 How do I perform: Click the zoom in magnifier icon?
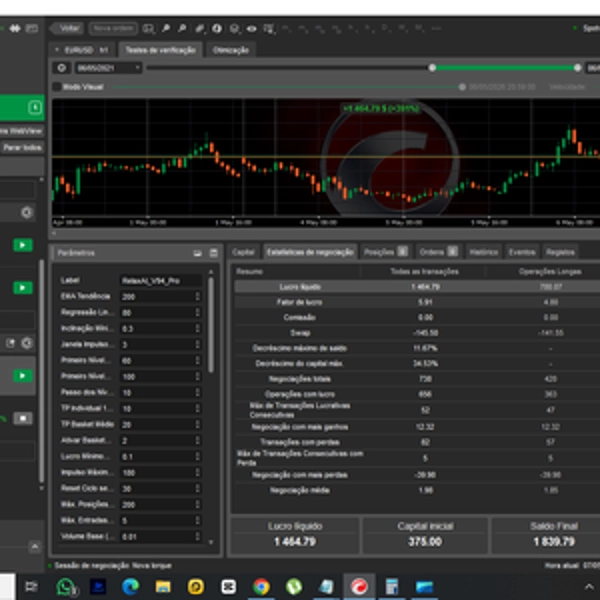point(166,28)
